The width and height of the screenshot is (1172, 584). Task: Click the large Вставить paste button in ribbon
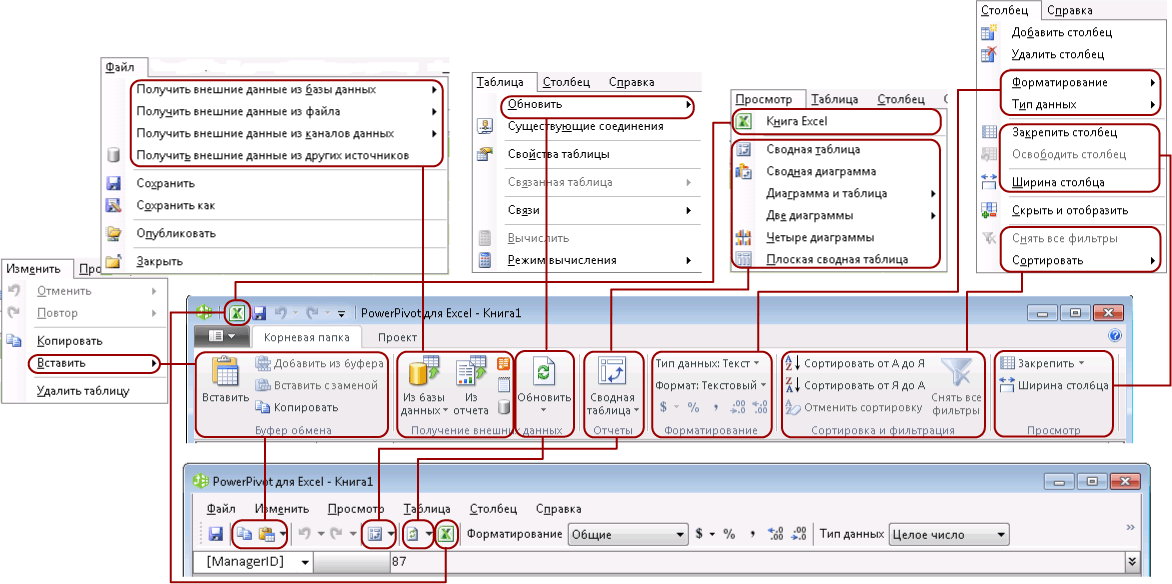[x=225, y=381]
